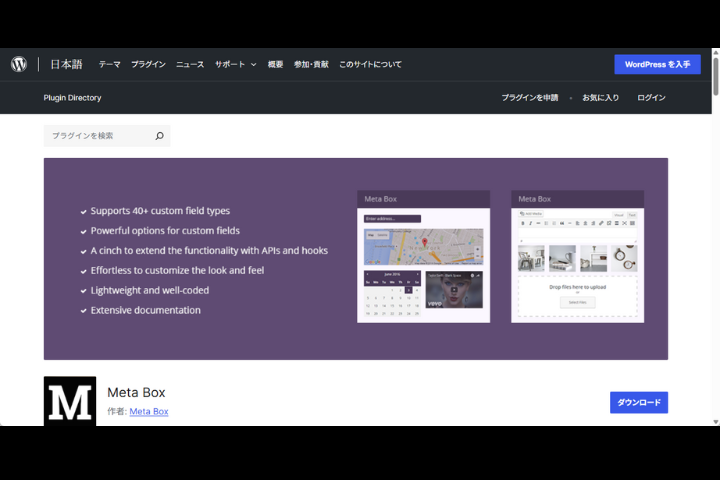Open the ニュース menu item
Viewport: 720px width, 480px height.
pos(190,64)
